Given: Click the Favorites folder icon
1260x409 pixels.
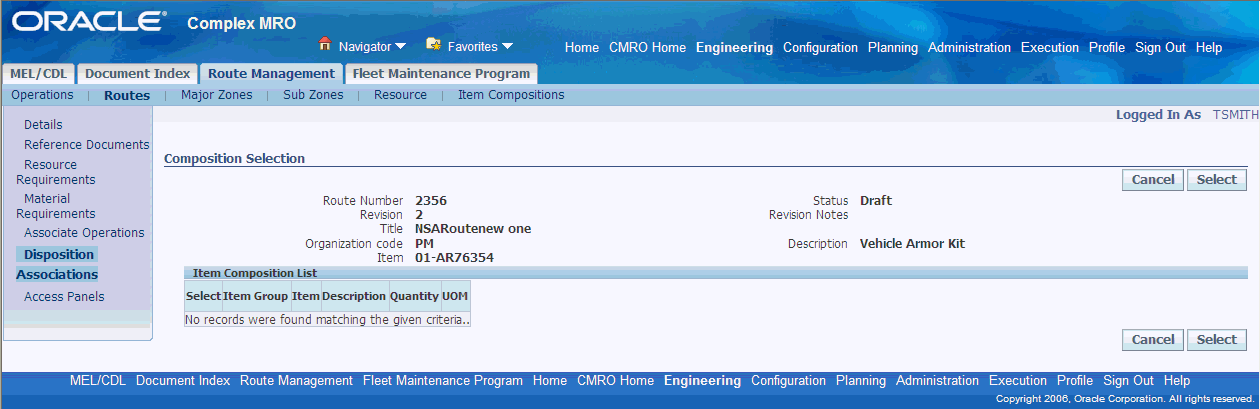Looking at the screenshot, I should [x=433, y=45].
